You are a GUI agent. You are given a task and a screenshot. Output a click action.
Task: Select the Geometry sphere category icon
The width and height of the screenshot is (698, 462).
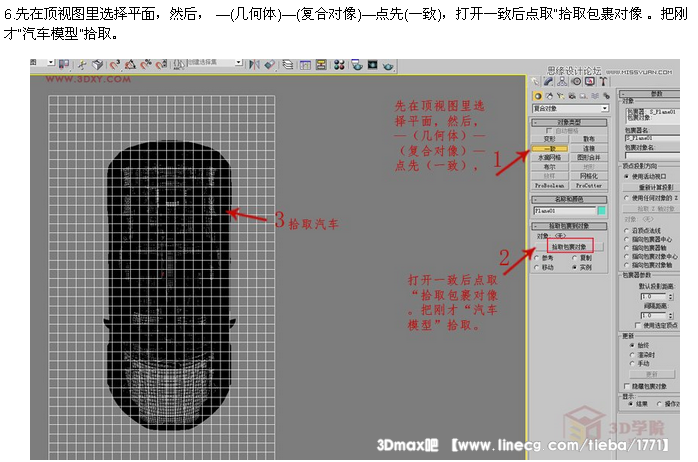coord(538,96)
